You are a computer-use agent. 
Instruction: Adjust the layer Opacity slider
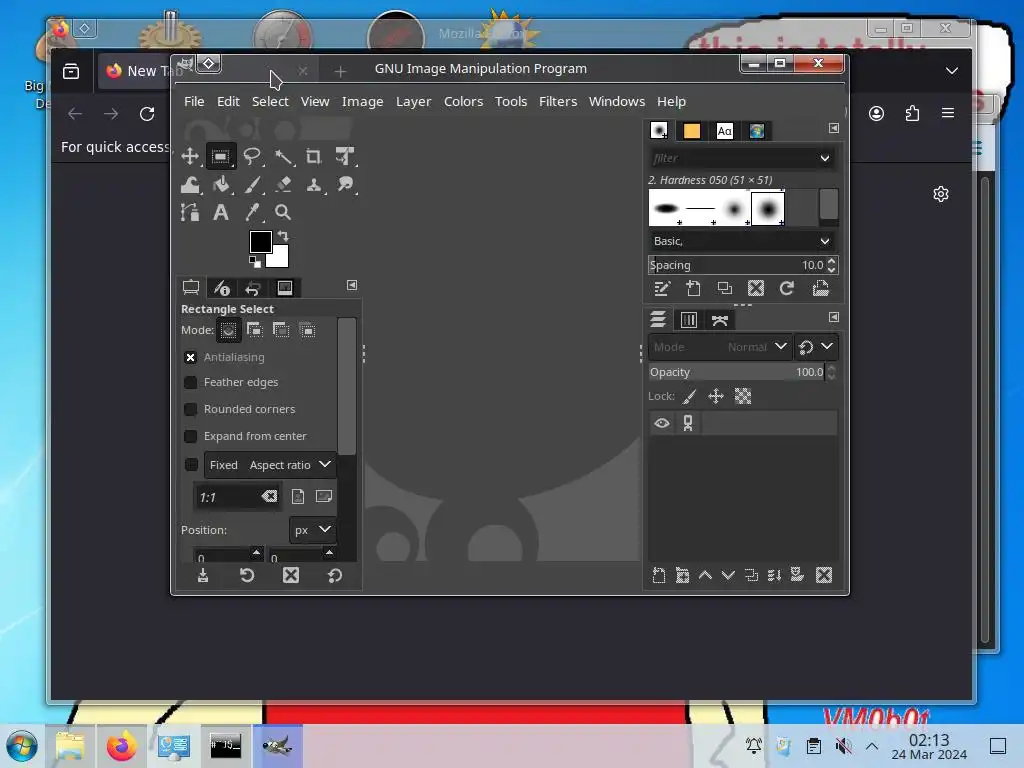click(x=737, y=372)
